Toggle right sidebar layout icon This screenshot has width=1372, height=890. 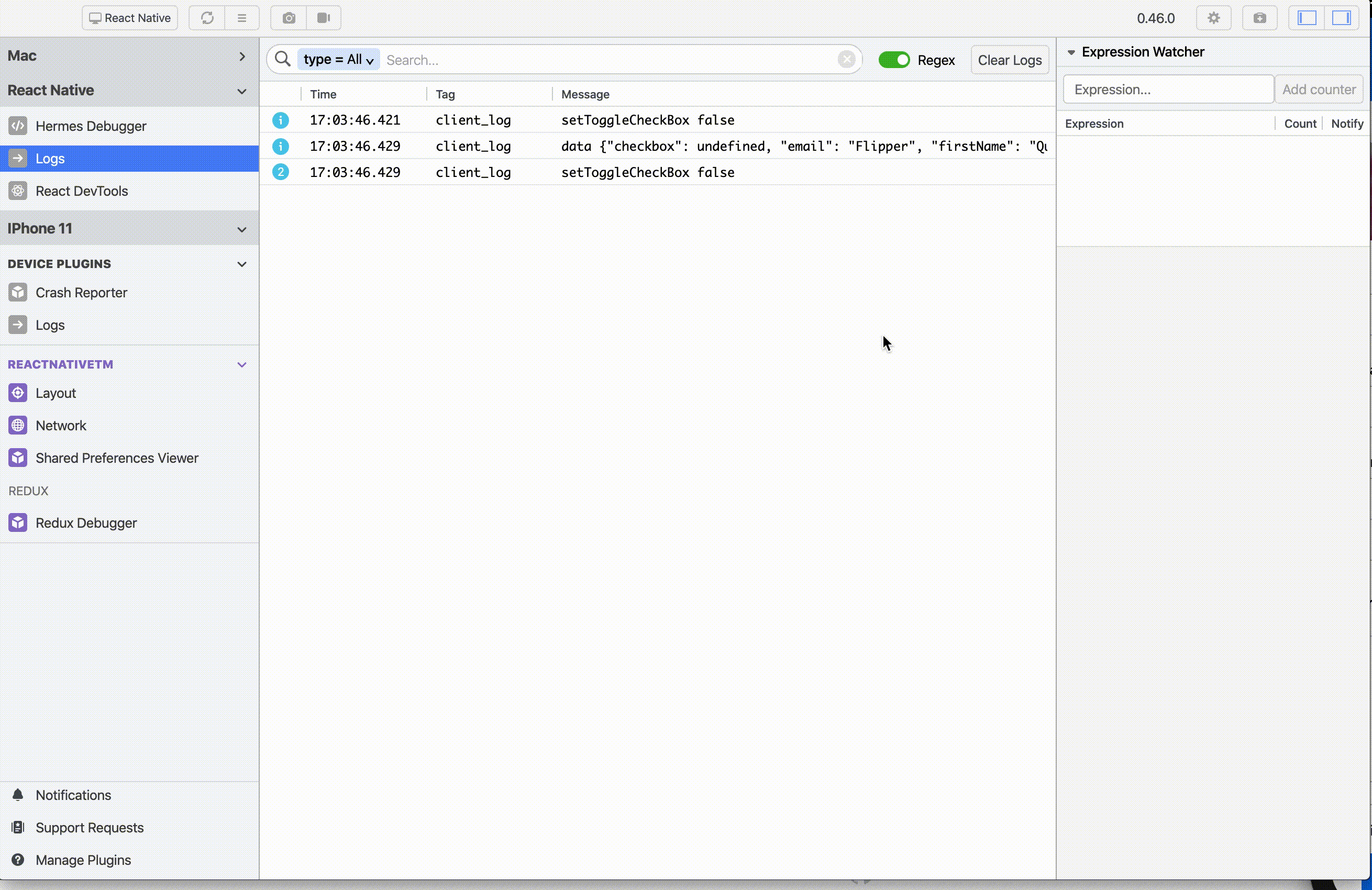coord(1342,18)
